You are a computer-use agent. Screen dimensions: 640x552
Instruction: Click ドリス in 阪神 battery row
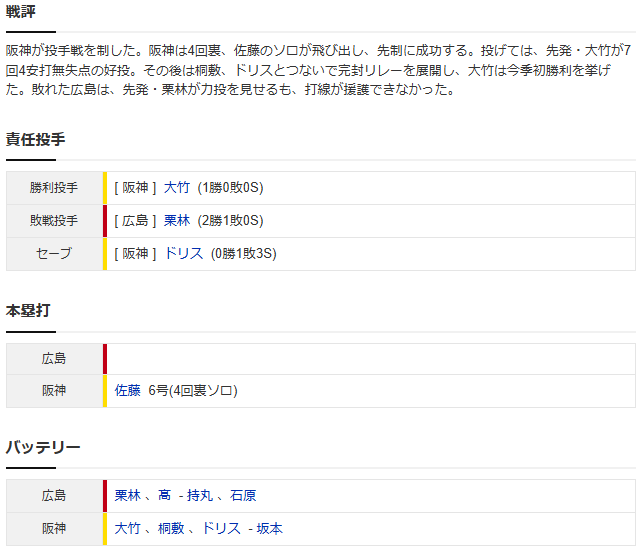[221, 529]
